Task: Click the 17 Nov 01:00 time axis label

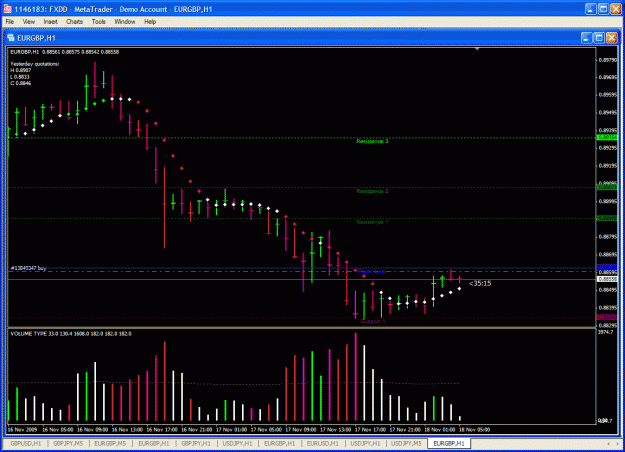Action: coord(232,430)
